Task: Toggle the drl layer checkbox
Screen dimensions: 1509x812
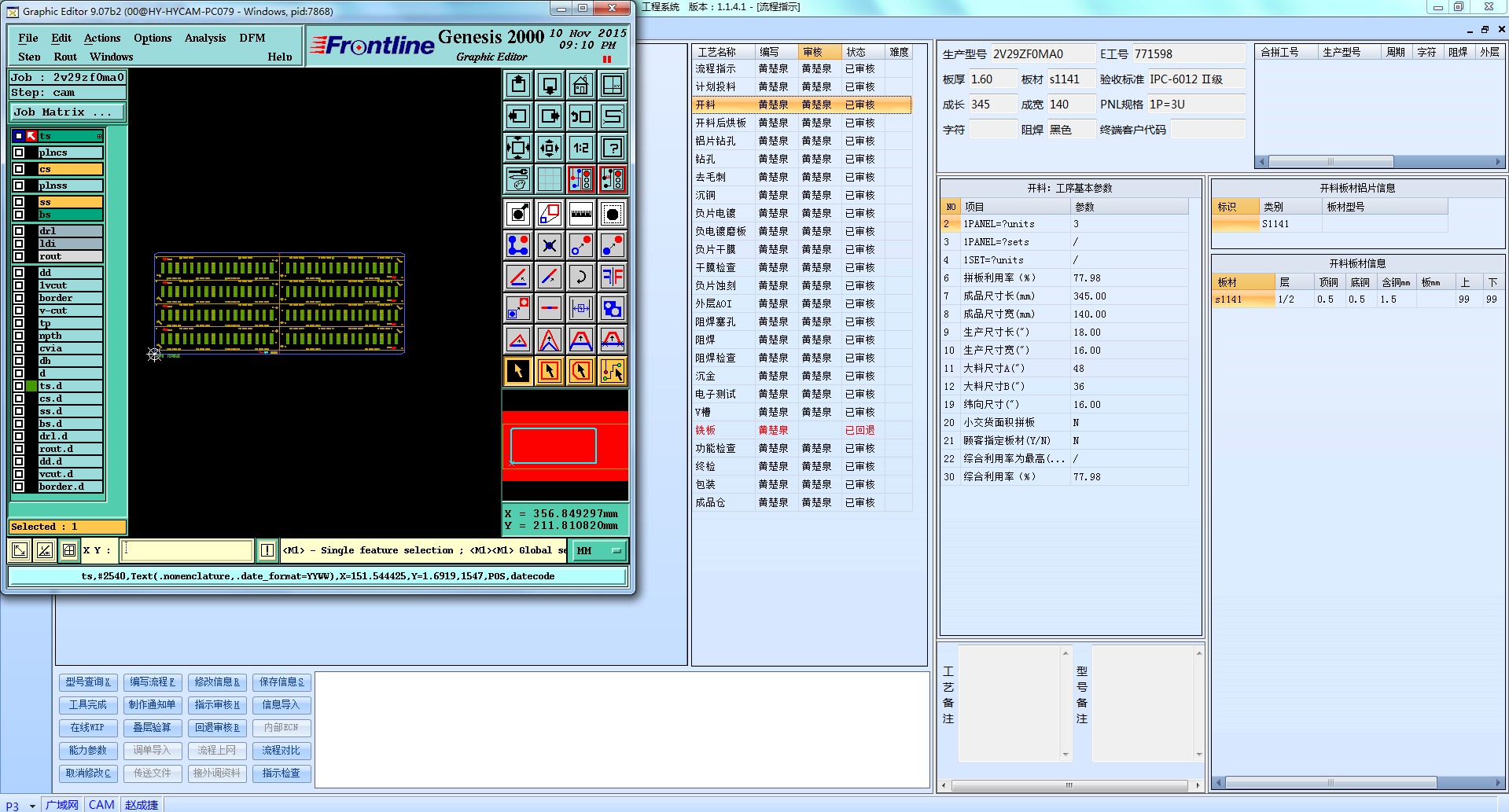Action: [20, 231]
